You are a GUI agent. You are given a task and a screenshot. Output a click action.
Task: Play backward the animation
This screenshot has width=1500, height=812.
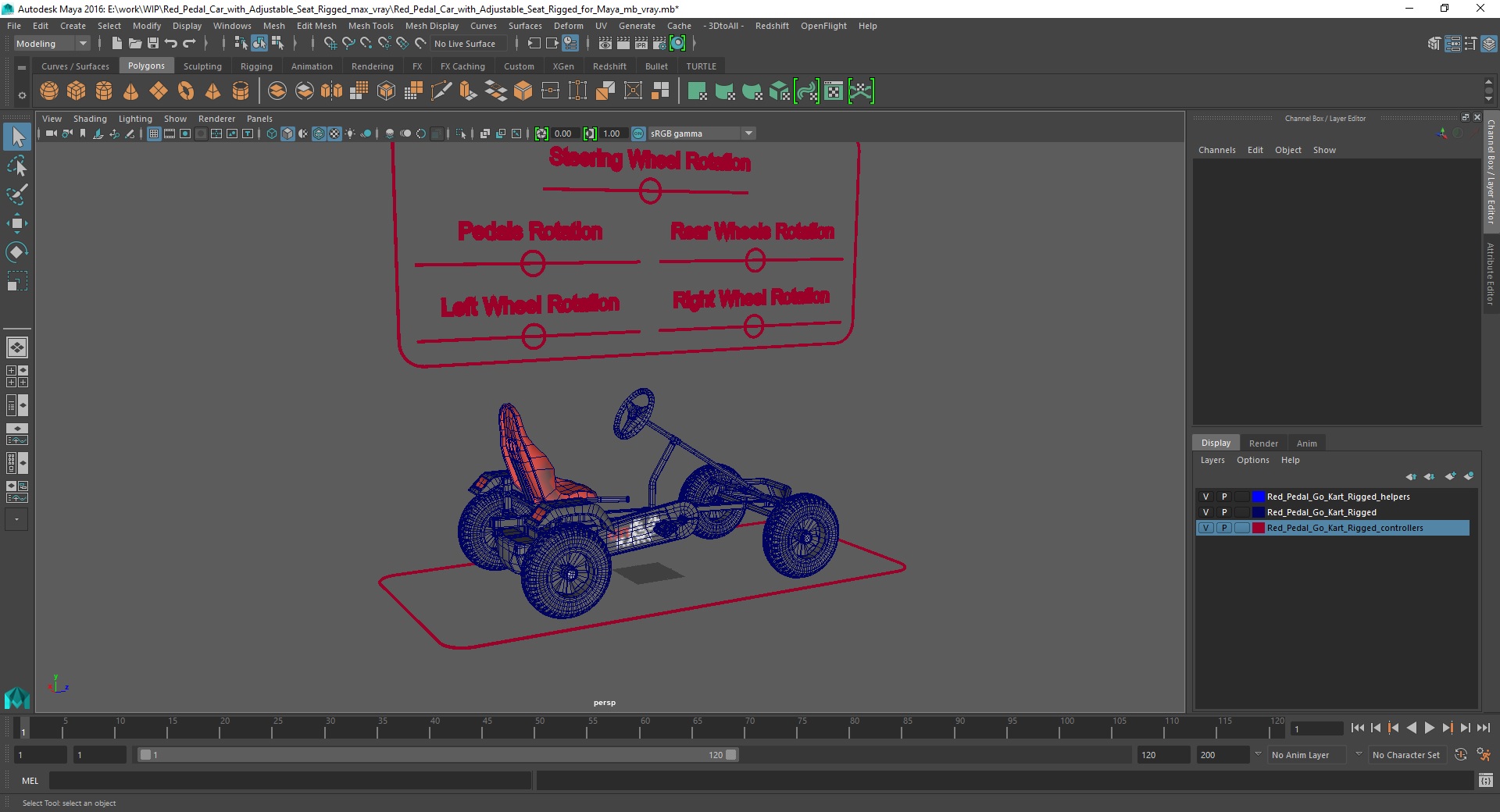[1411, 728]
